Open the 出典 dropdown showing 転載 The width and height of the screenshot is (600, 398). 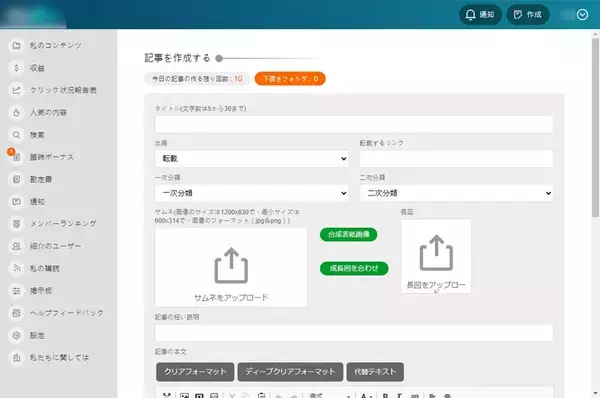[x=251, y=158]
